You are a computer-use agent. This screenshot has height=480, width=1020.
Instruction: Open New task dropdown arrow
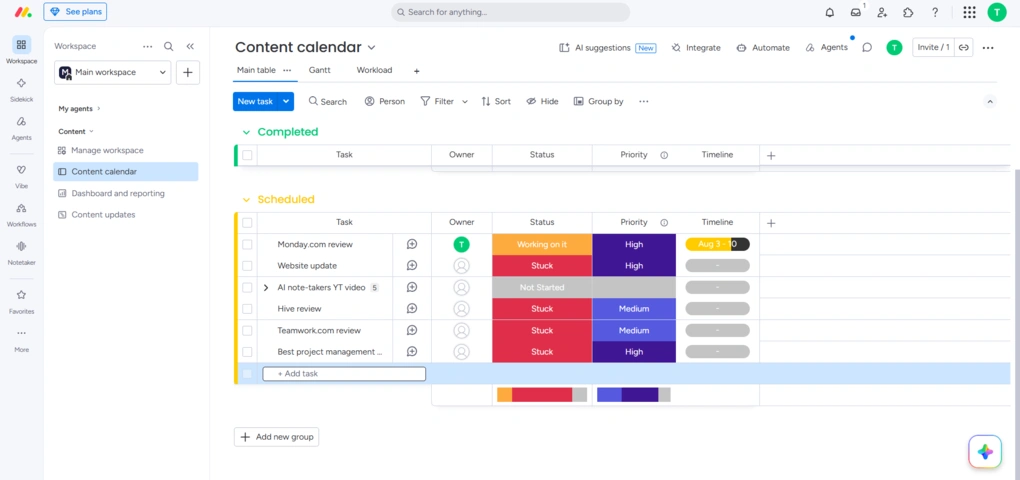tap(286, 101)
